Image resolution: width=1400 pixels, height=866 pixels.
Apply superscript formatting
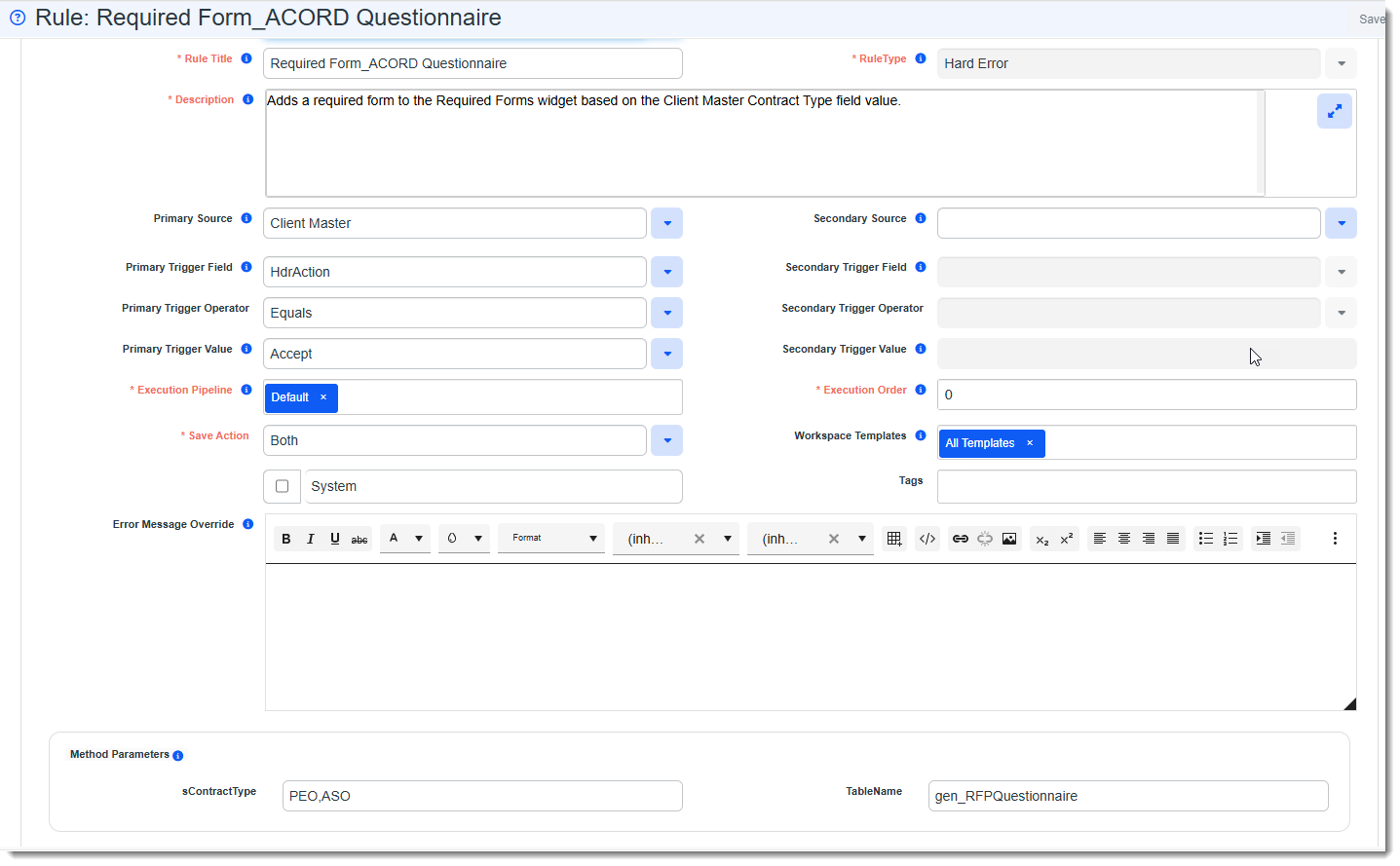[1064, 538]
